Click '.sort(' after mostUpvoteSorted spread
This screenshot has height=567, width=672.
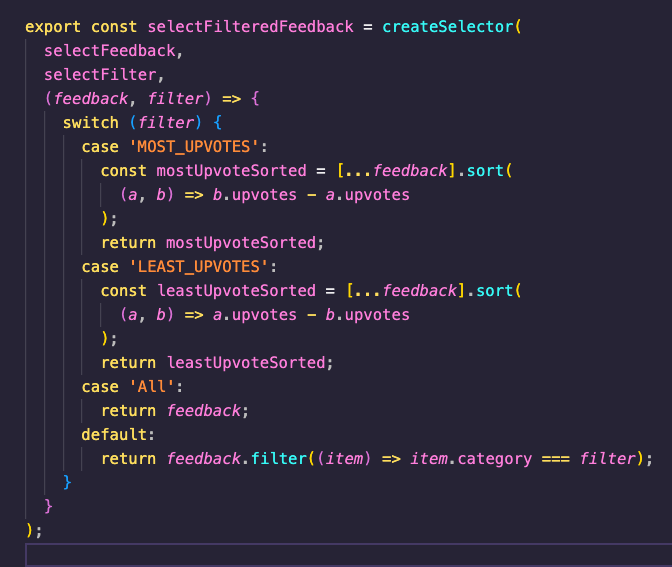(485, 171)
